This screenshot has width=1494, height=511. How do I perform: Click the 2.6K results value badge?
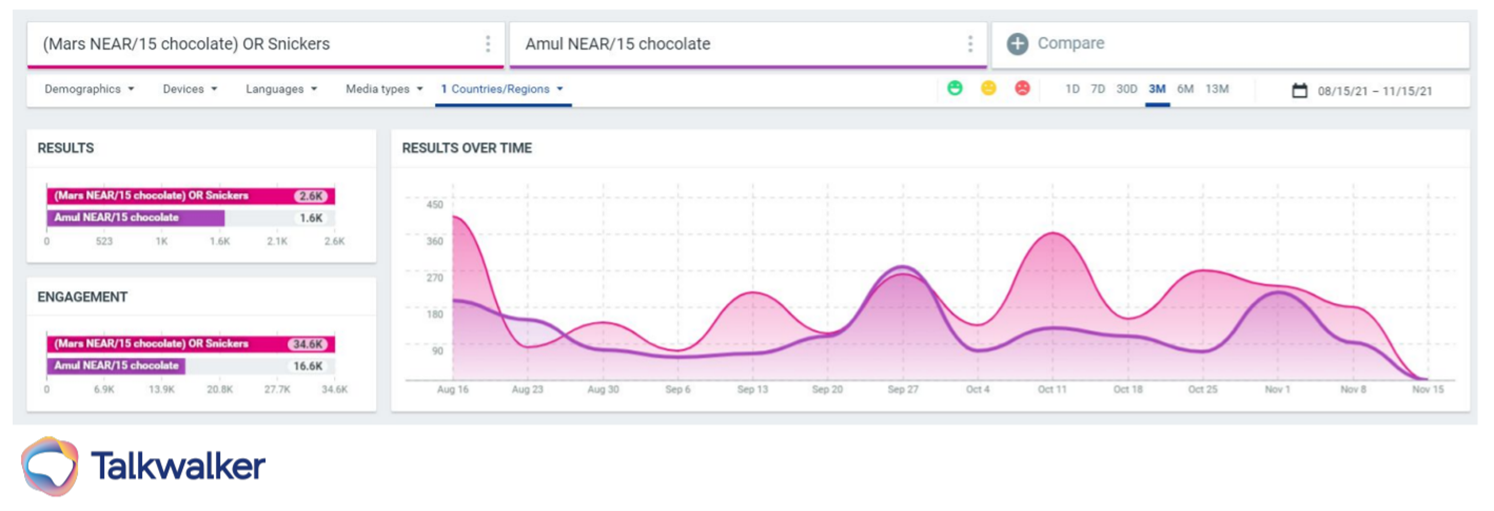(x=312, y=196)
